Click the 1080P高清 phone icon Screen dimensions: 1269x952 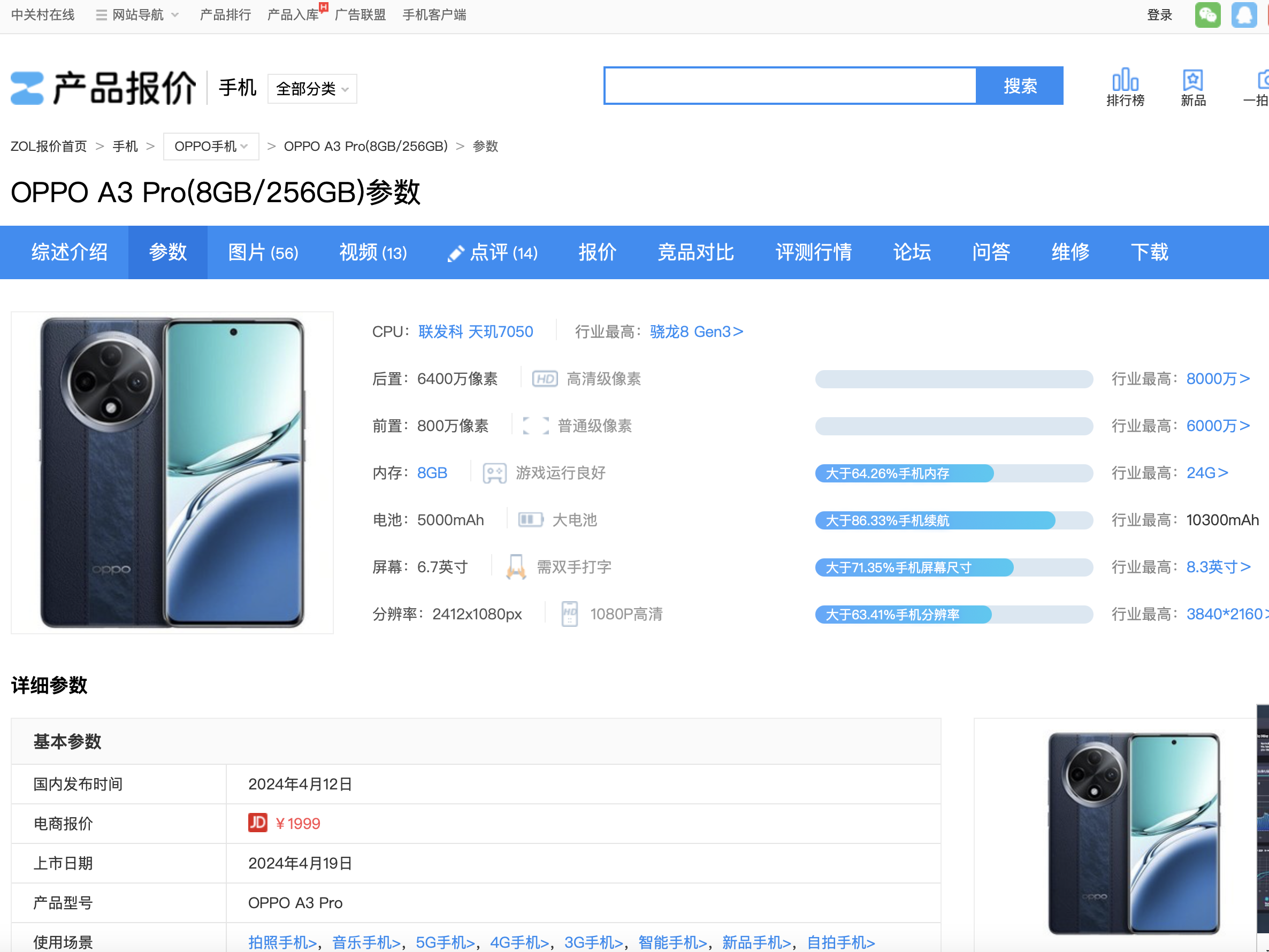pos(569,614)
